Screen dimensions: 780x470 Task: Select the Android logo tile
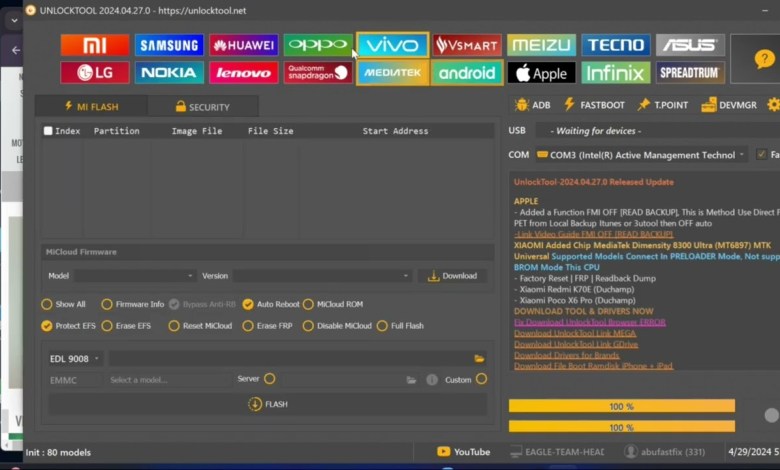pyautogui.click(x=467, y=73)
